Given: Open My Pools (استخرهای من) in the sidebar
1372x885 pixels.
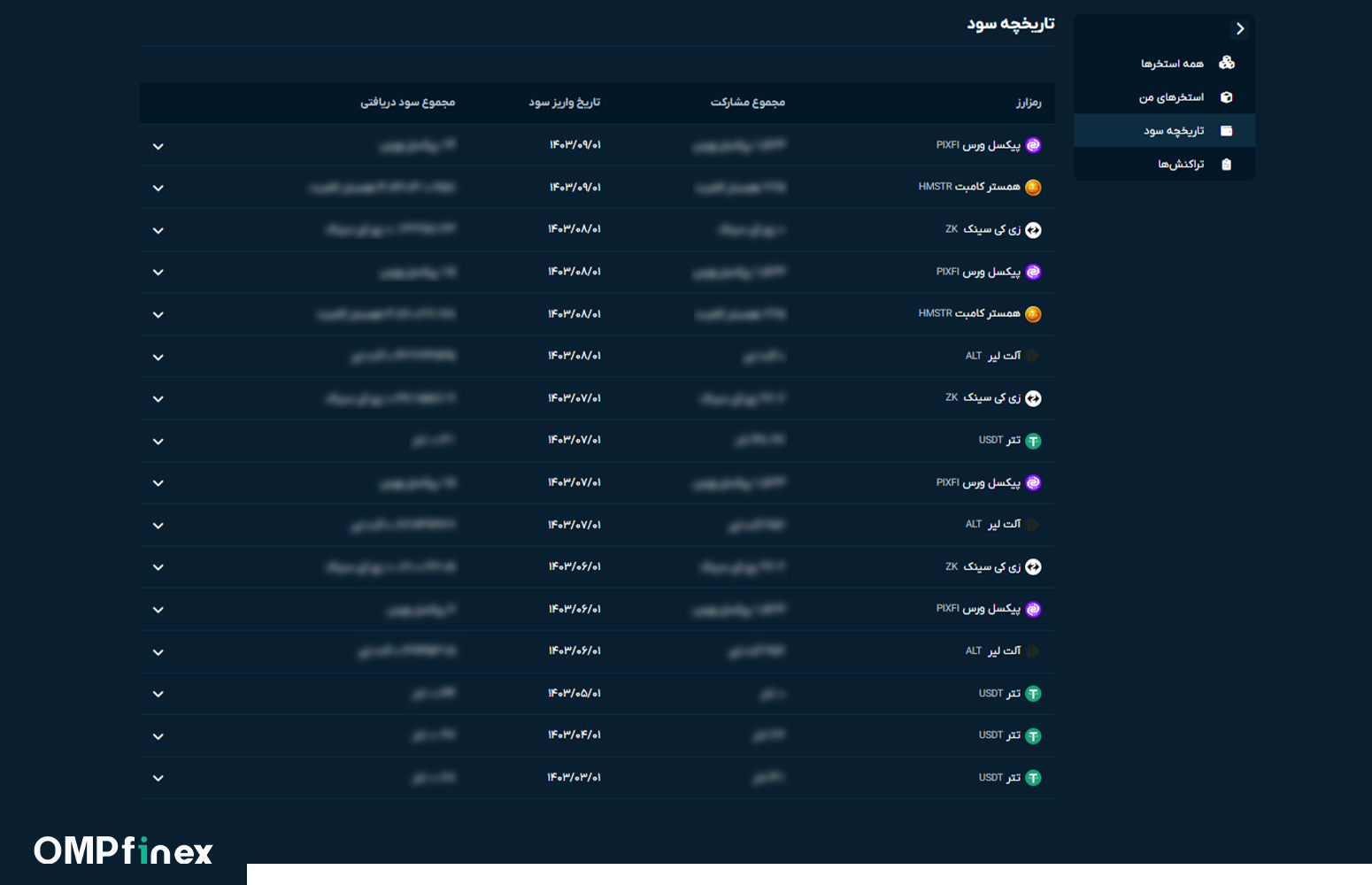Looking at the screenshot, I should pyautogui.click(x=1165, y=97).
